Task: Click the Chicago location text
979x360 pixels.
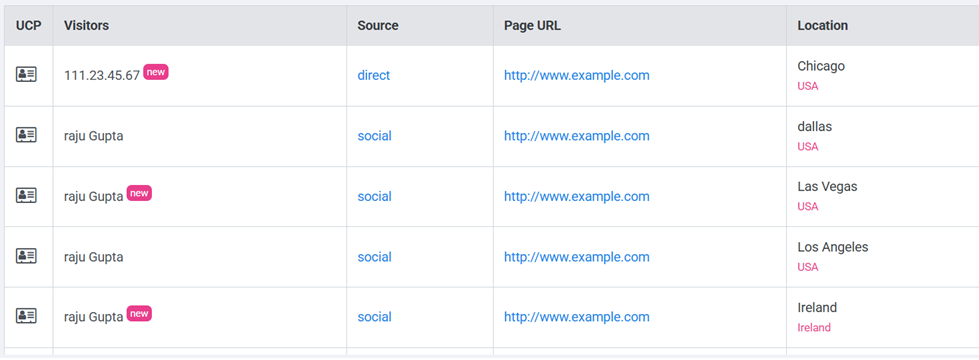Action: 821,66
